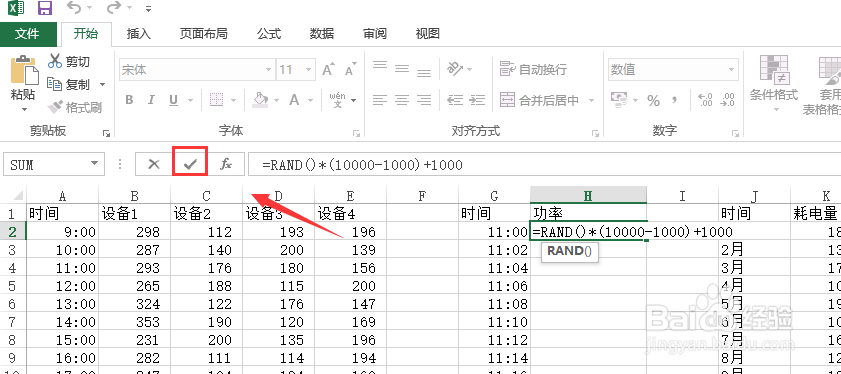841x374 pixels.
Task: Click the 格式刷 format painter
Action: [75, 107]
